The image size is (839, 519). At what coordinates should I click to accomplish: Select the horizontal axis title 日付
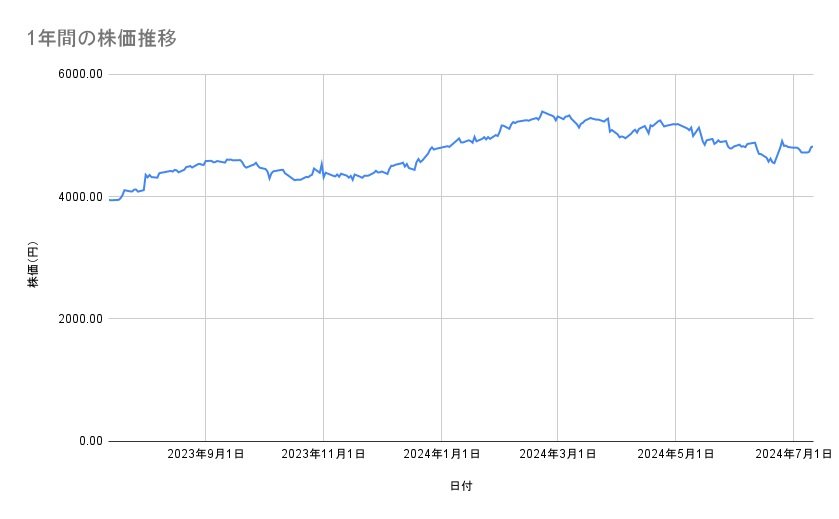tap(460, 486)
